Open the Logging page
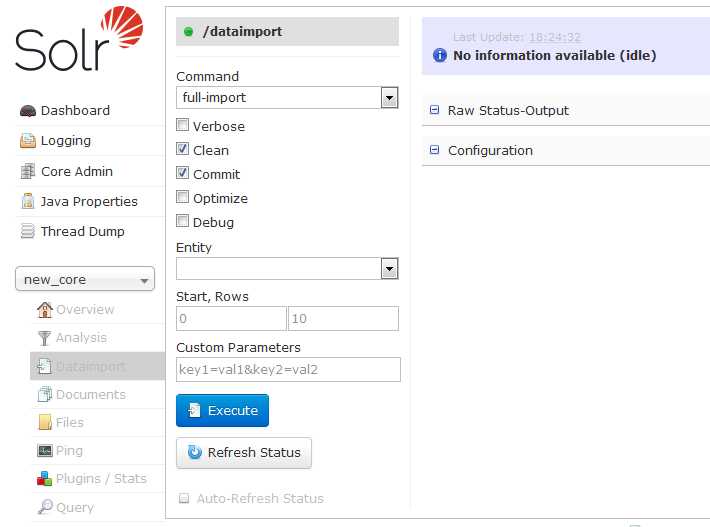Viewport: 710px width, 527px height. coord(66,141)
